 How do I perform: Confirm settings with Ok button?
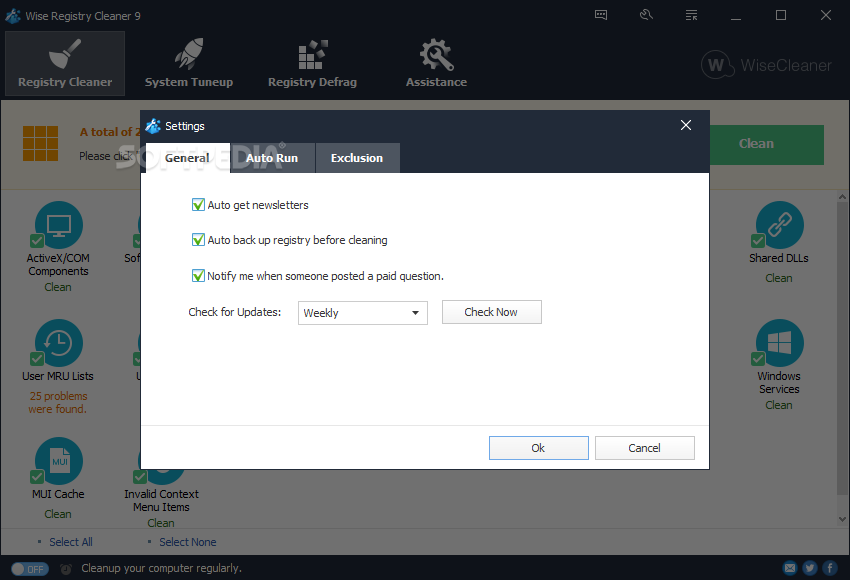tap(538, 448)
